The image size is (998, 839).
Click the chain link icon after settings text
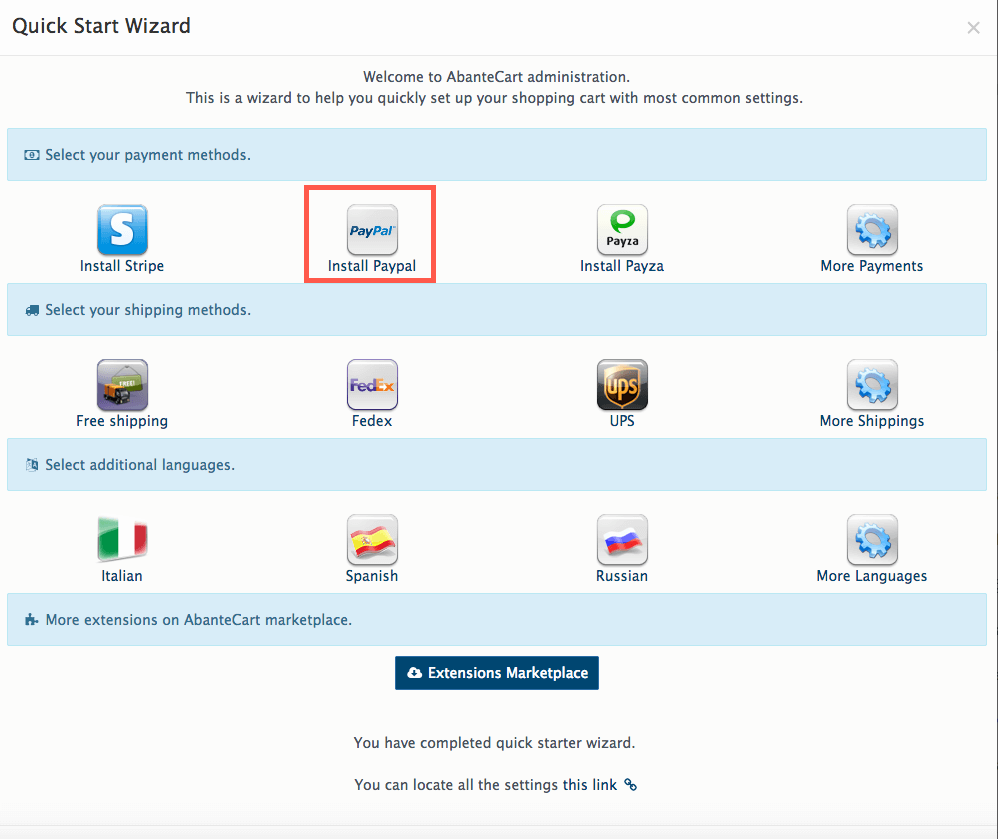(x=630, y=784)
